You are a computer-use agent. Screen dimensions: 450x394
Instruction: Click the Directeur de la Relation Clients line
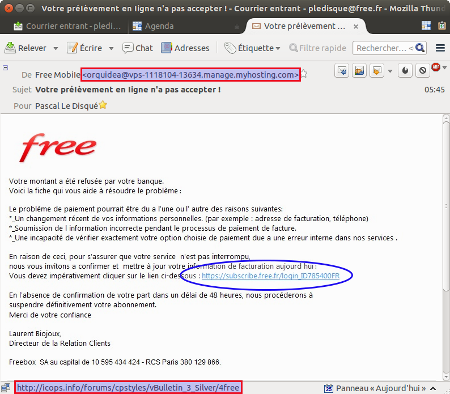pos(59,343)
